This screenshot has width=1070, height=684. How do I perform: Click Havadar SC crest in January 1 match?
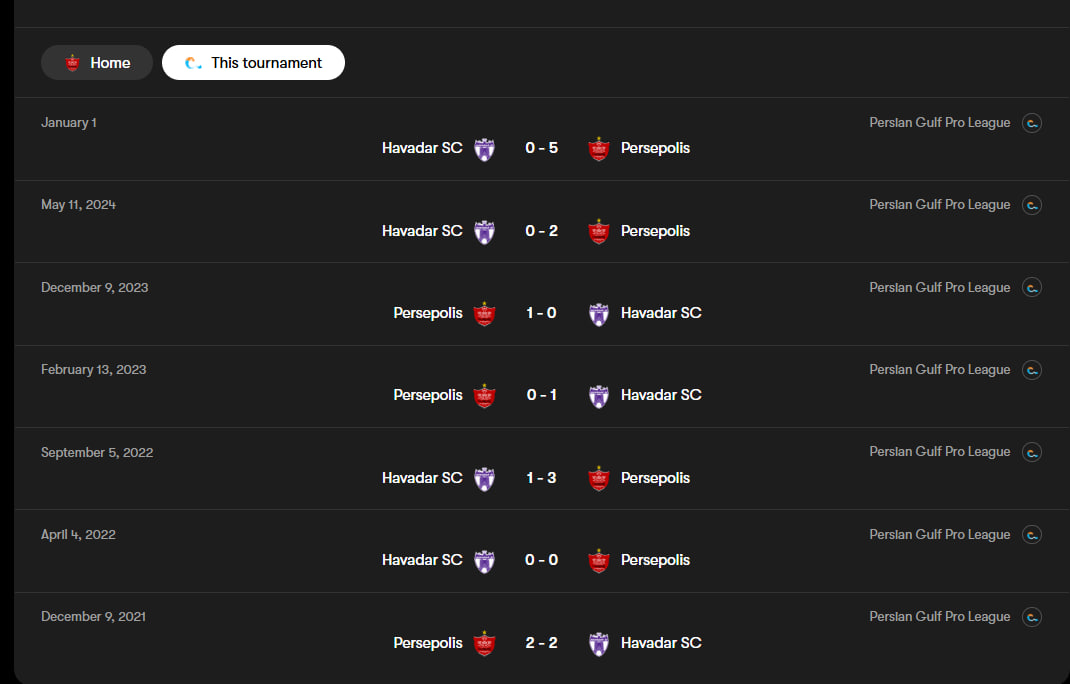click(x=484, y=149)
